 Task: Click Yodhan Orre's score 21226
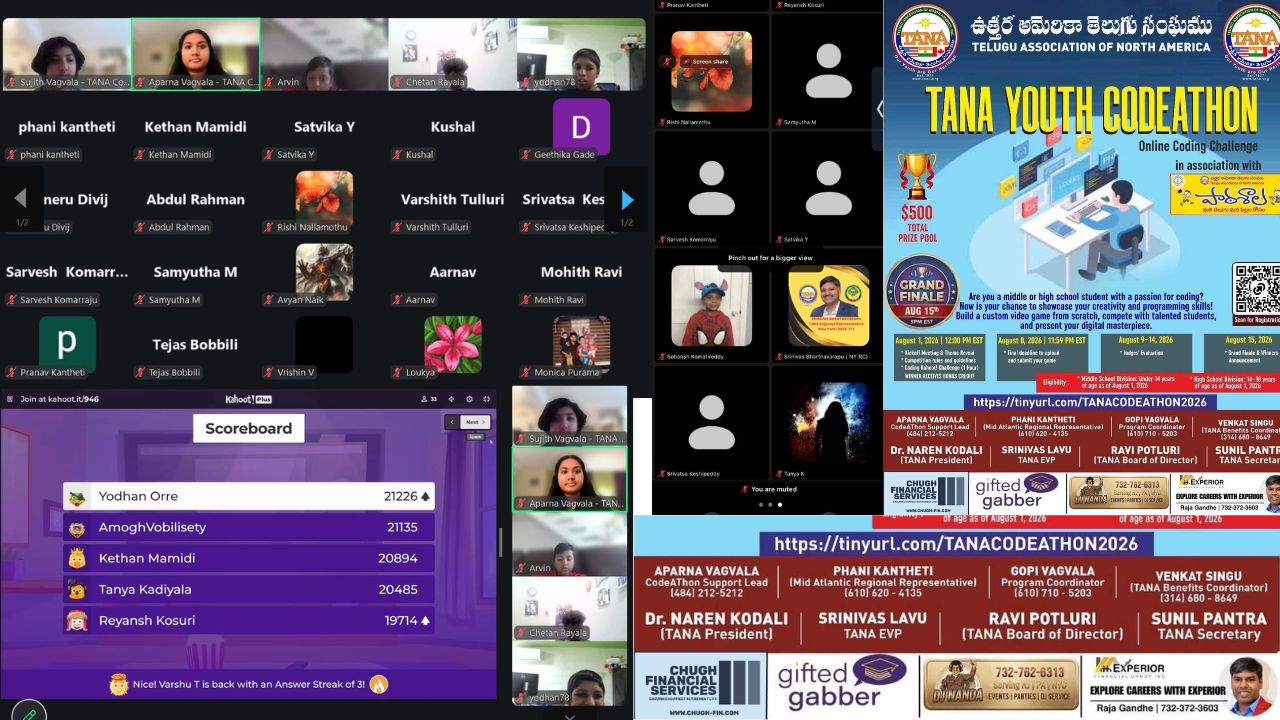(x=400, y=496)
